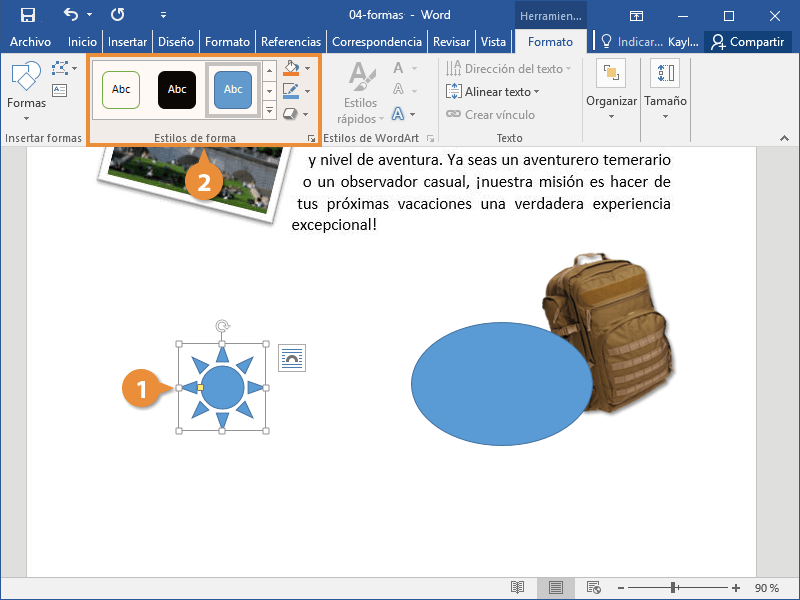800x600 pixels.
Task: Click the Text Fill letter A icon
Action: click(398, 68)
